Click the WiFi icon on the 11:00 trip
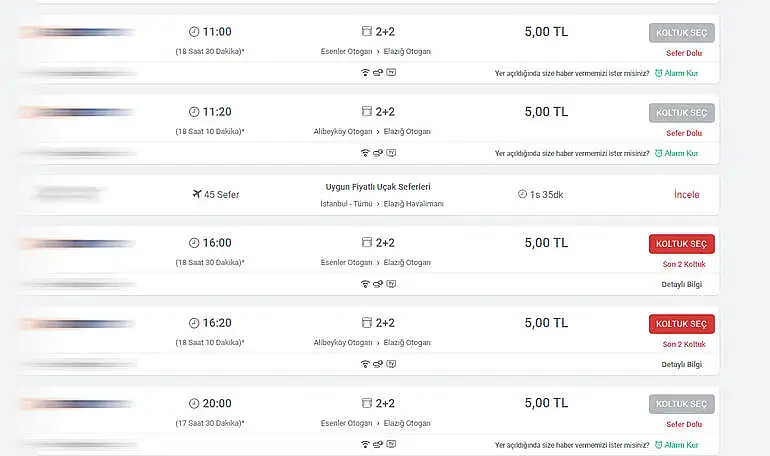 (x=365, y=72)
